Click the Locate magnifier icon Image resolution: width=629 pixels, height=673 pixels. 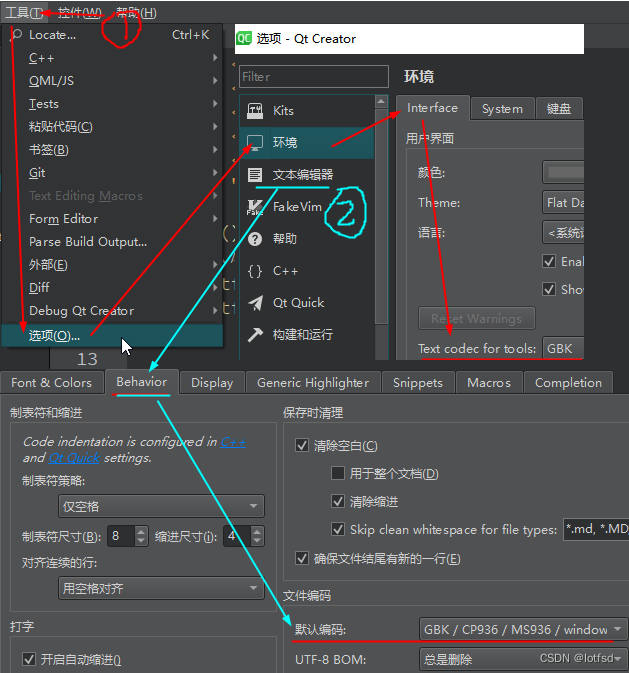16,34
